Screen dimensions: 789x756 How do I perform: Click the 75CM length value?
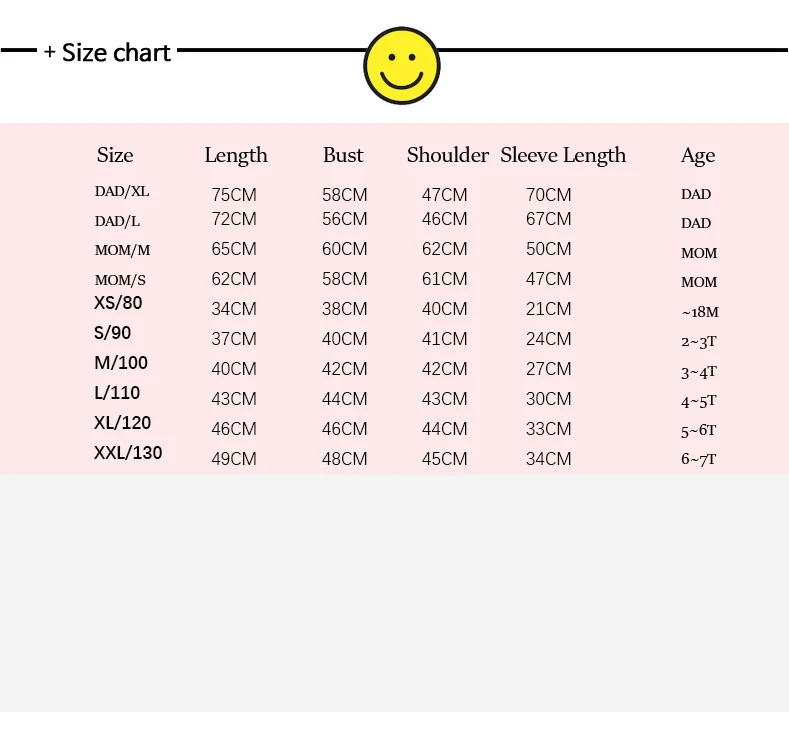pyautogui.click(x=234, y=195)
